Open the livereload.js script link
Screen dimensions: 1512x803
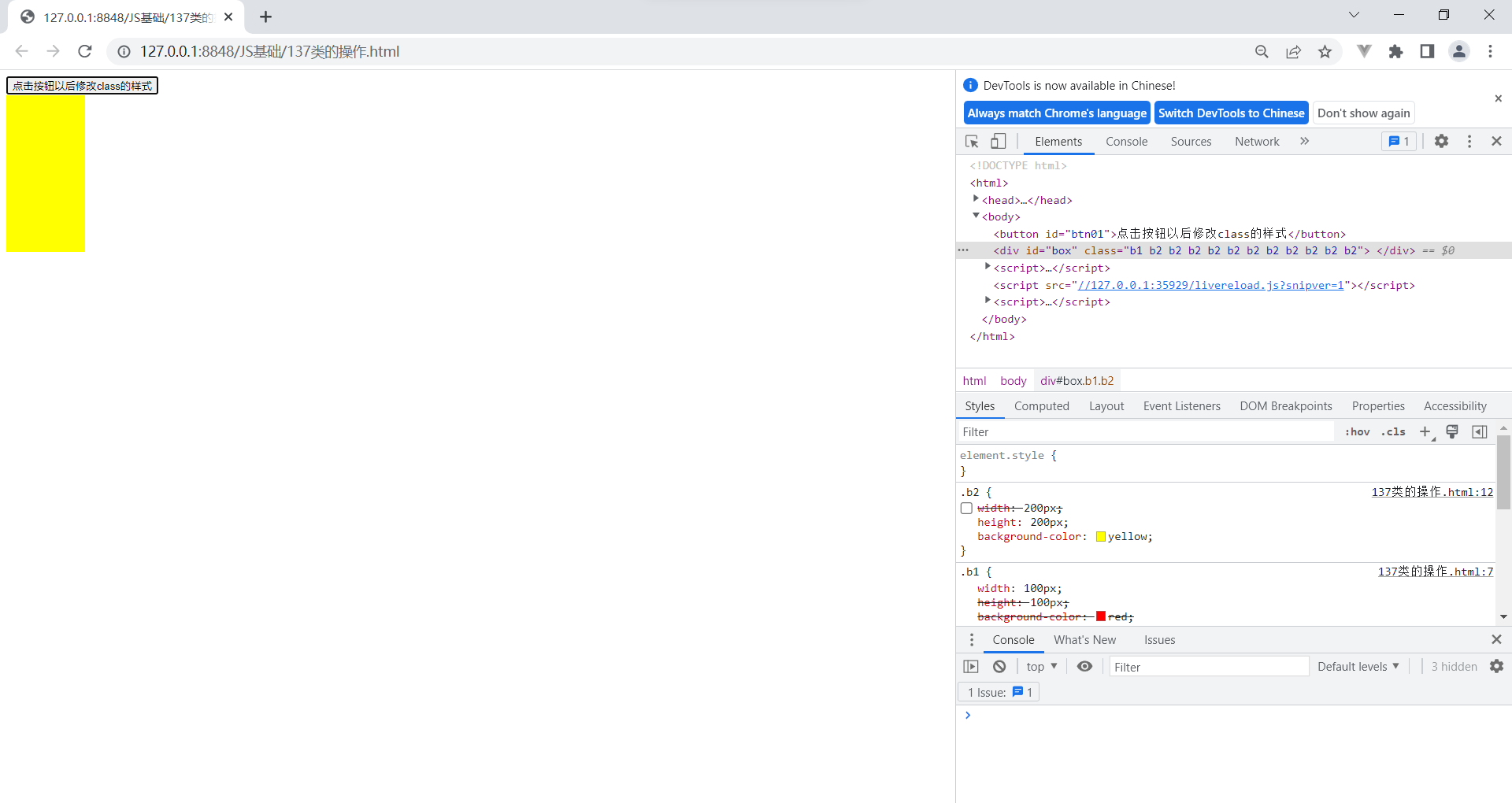(x=1210, y=285)
